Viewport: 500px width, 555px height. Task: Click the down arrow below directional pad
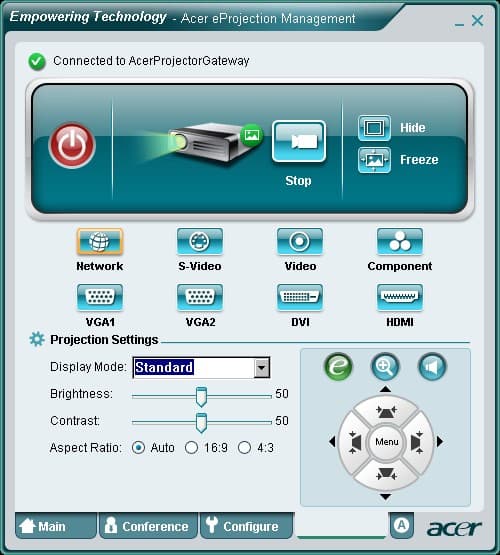click(385, 497)
